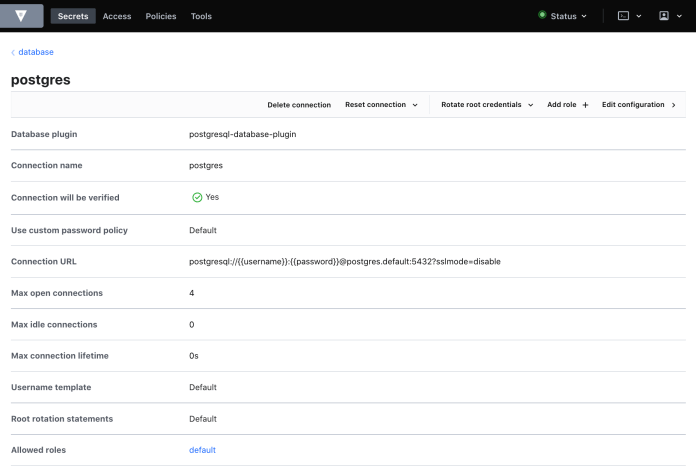Open the console terminal icon
696x475 pixels.
click(x=627, y=16)
